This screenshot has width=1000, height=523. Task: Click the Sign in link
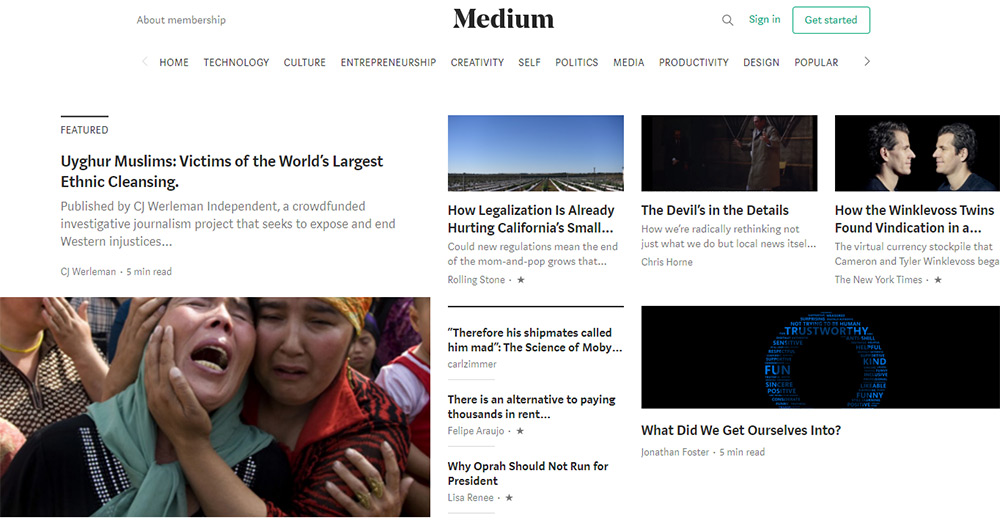pyautogui.click(x=764, y=19)
